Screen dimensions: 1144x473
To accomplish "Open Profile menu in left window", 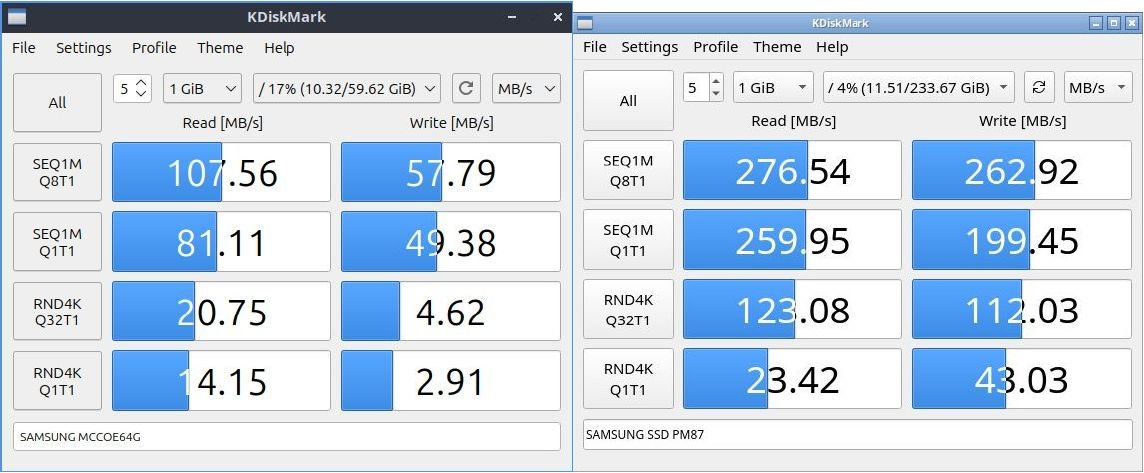I will point(154,48).
